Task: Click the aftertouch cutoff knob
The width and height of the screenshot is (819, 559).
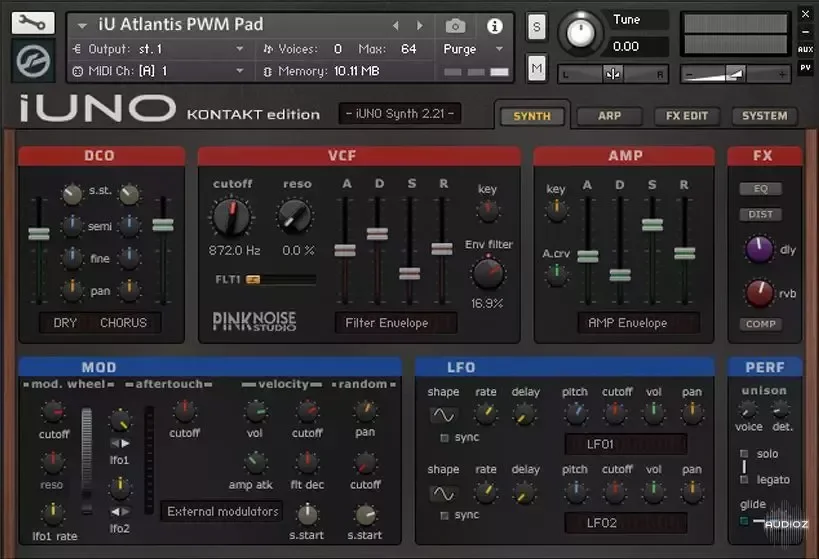Action: [x=184, y=411]
